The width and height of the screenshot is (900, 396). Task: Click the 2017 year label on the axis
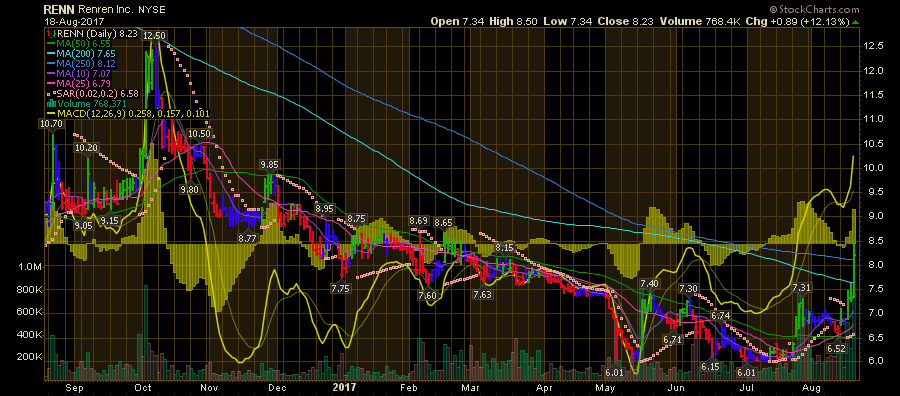pyautogui.click(x=344, y=386)
